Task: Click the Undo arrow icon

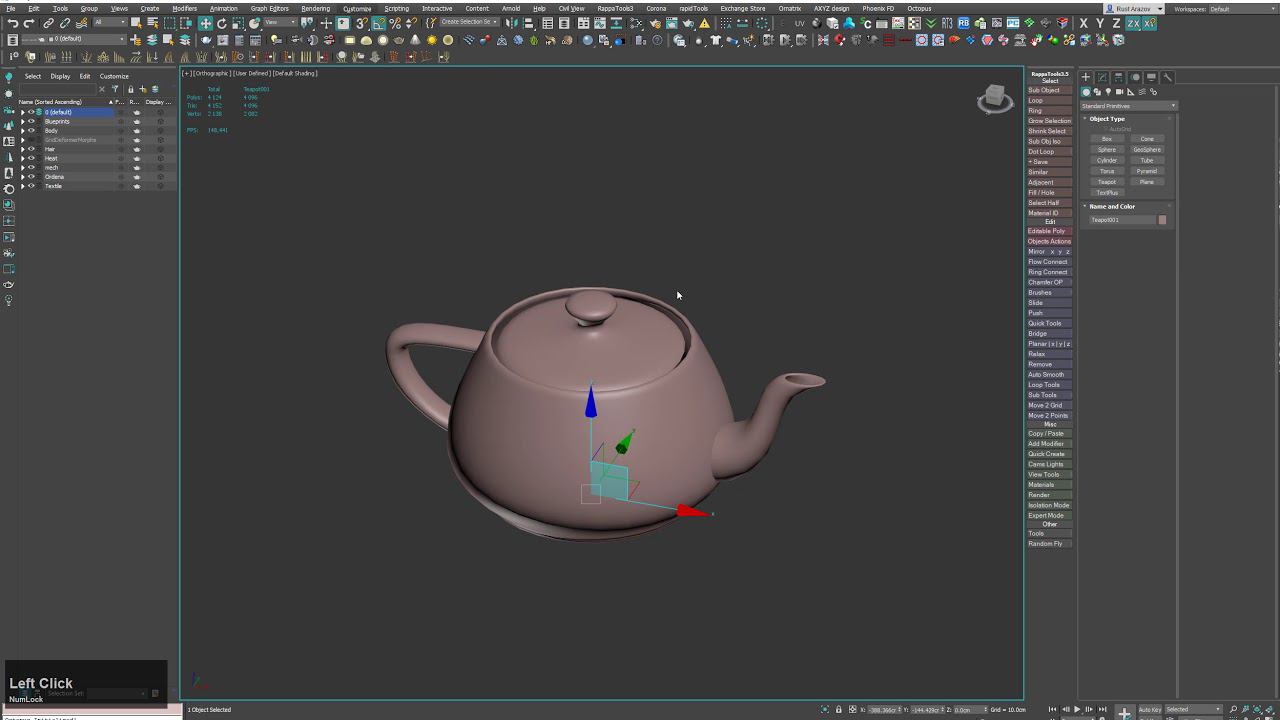Action: point(12,22)
